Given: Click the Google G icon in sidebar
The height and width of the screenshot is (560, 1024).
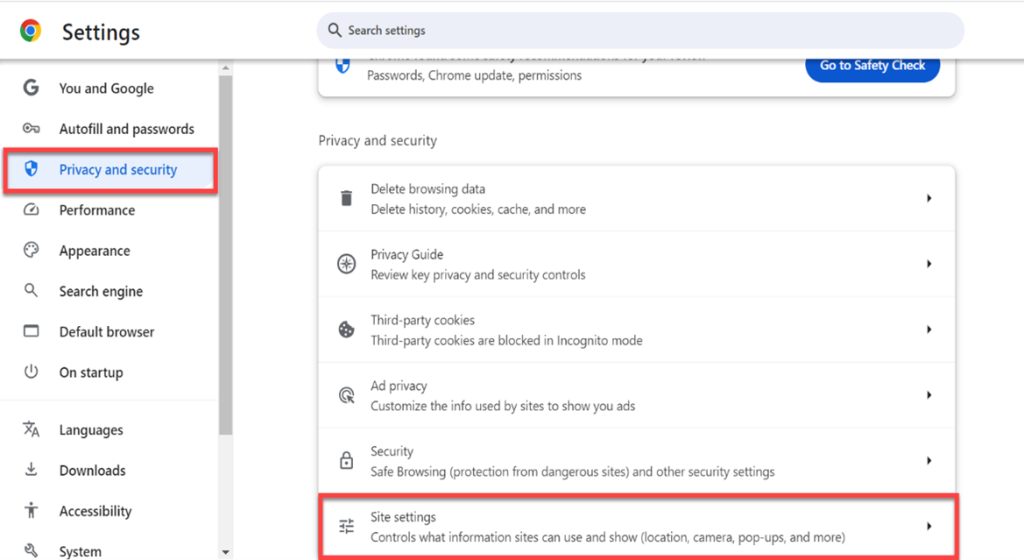Looking at the screenshot, I should 31,87.
